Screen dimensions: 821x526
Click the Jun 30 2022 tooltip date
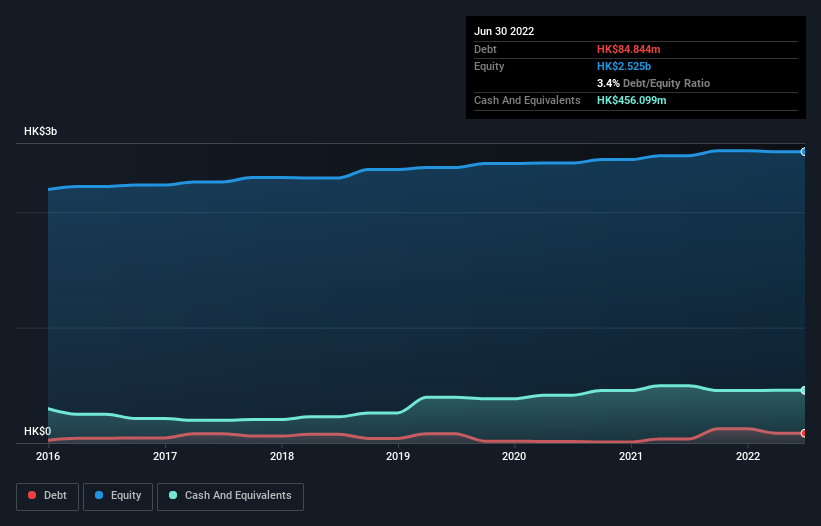[x=504, y=31]
